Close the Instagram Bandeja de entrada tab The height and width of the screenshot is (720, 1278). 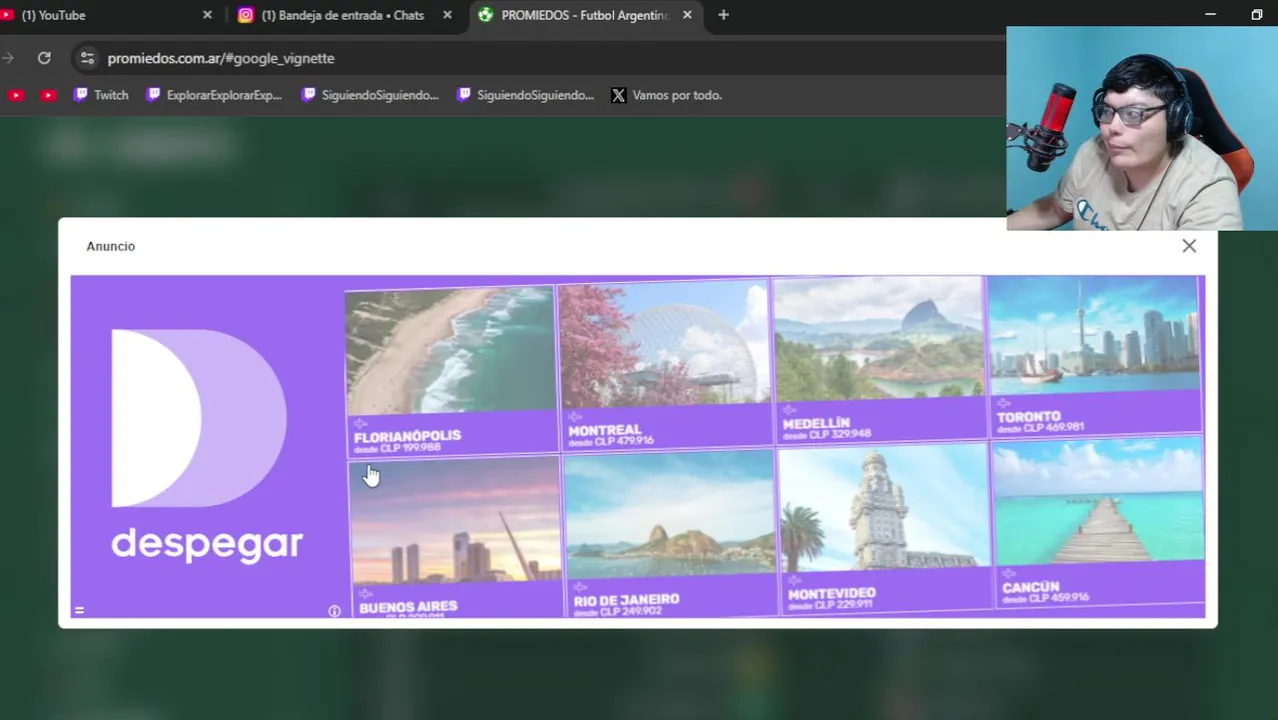coord(447,15)
